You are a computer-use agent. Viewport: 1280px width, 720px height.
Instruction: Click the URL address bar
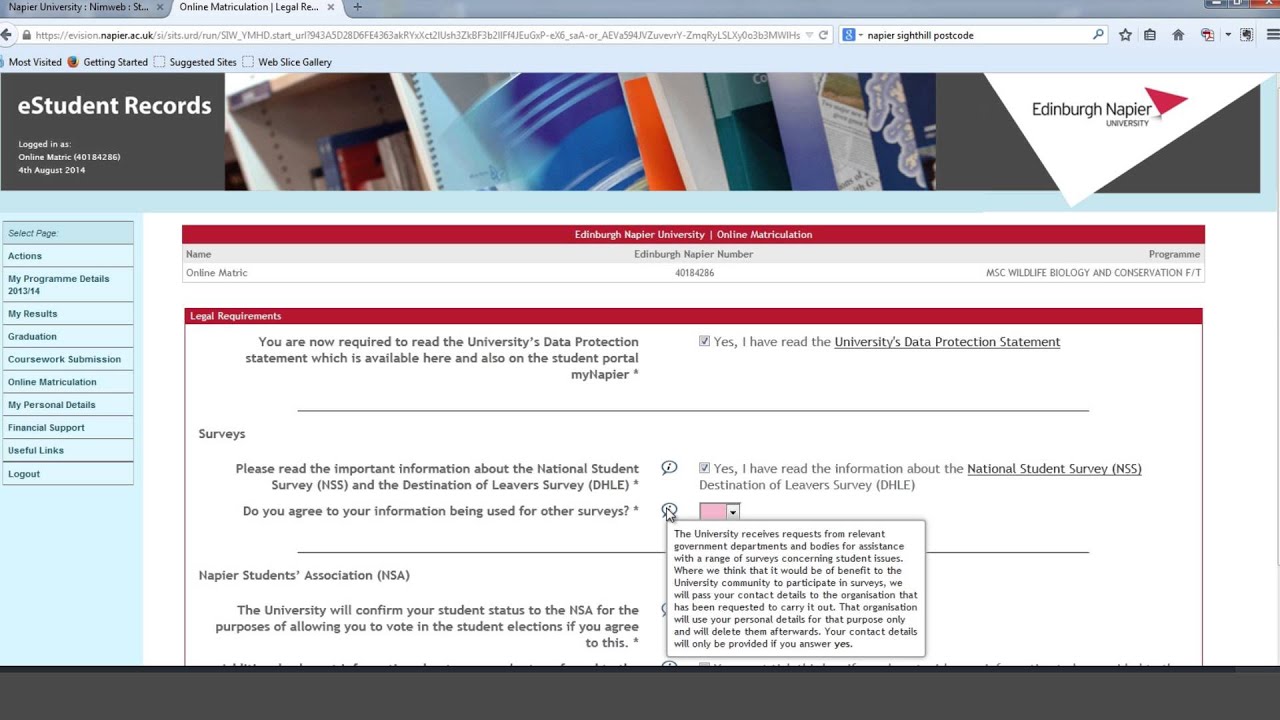pos(416,35)
